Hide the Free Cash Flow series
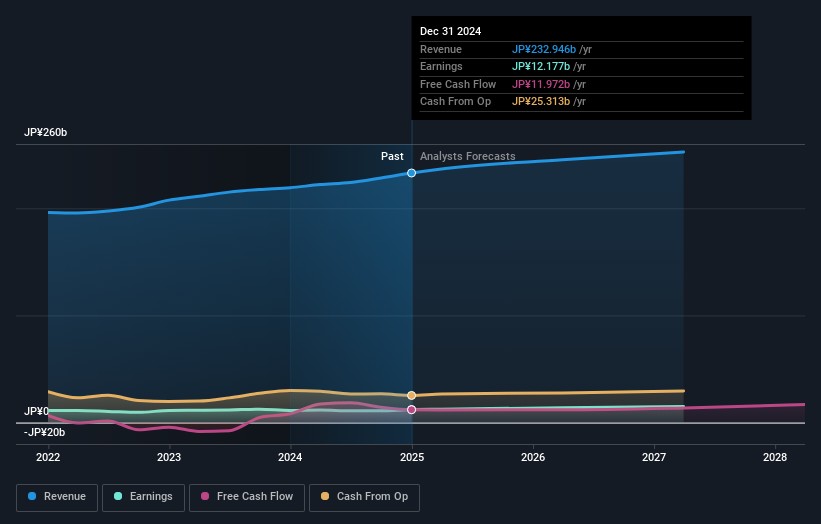The image size is (821, 524). pos(247,496)
